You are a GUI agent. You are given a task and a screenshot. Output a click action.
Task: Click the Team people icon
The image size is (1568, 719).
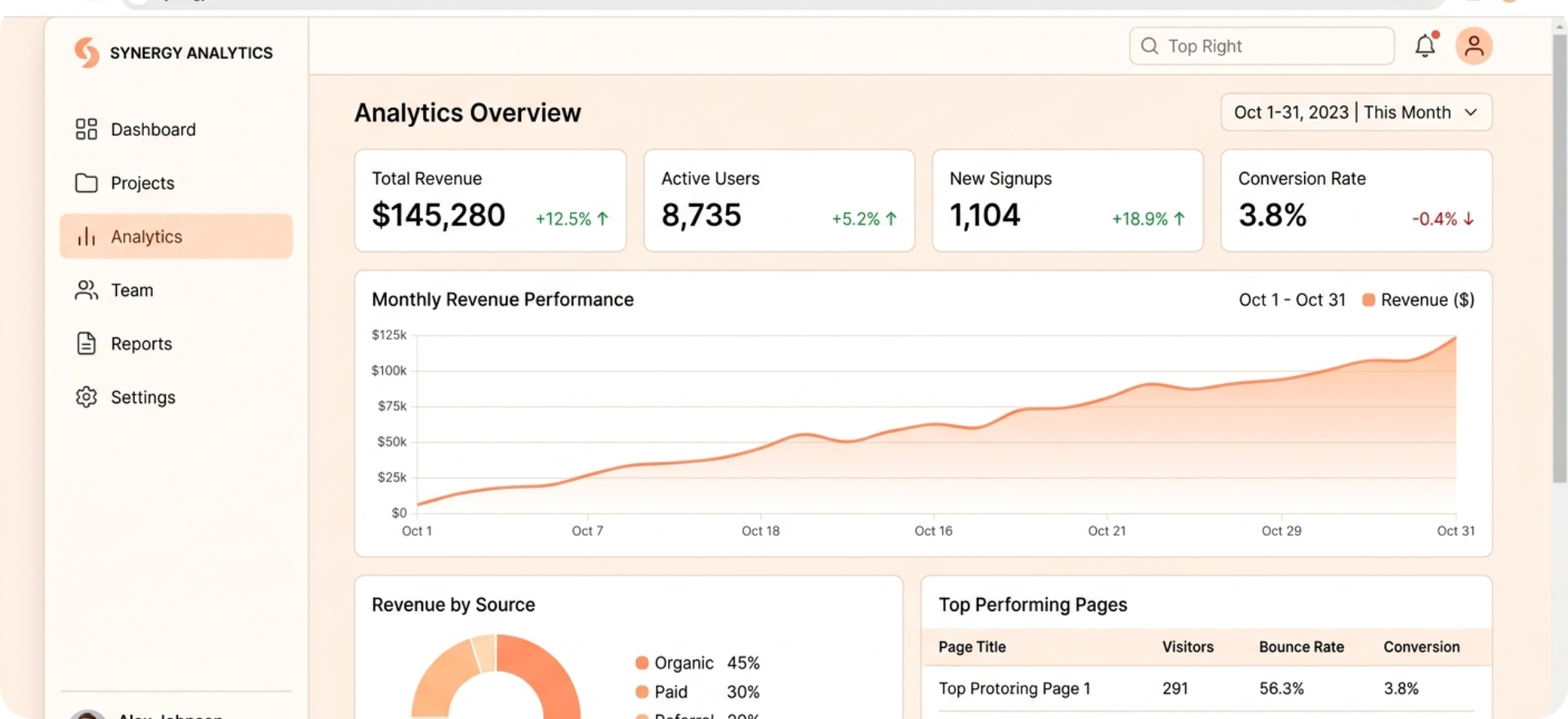87,290
